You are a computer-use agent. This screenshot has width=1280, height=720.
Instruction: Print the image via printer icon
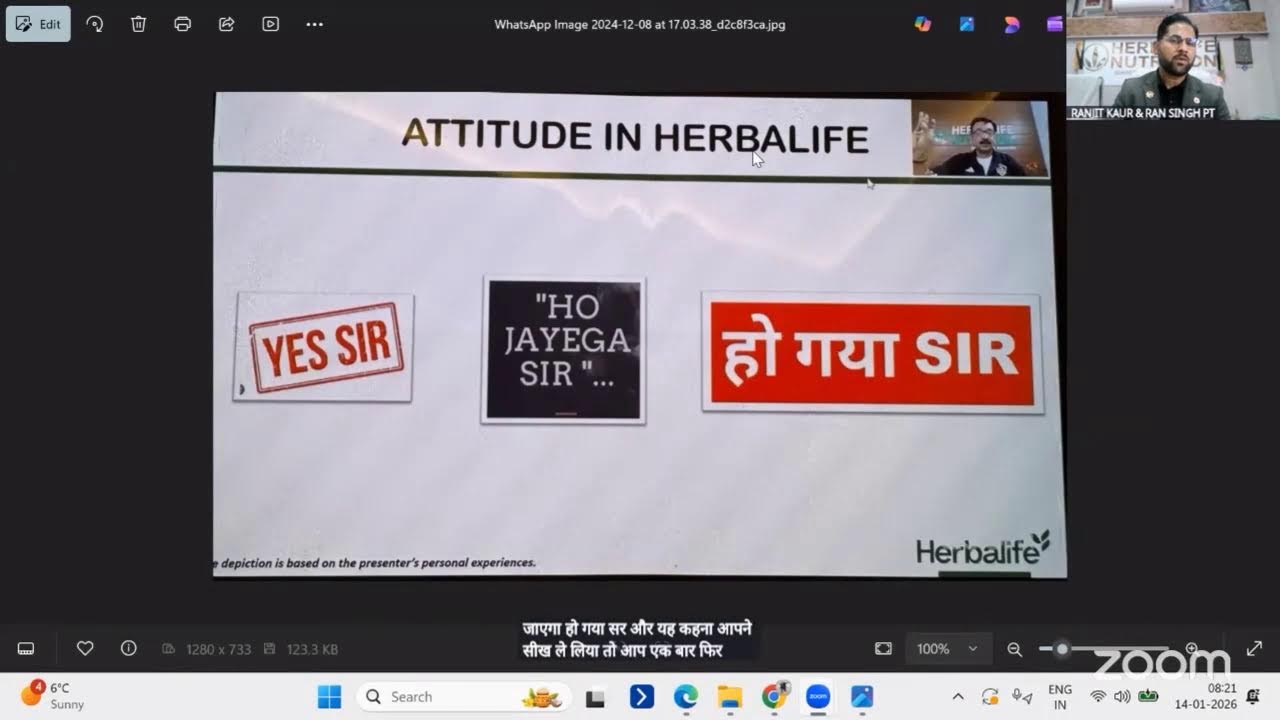click(183, 24)
